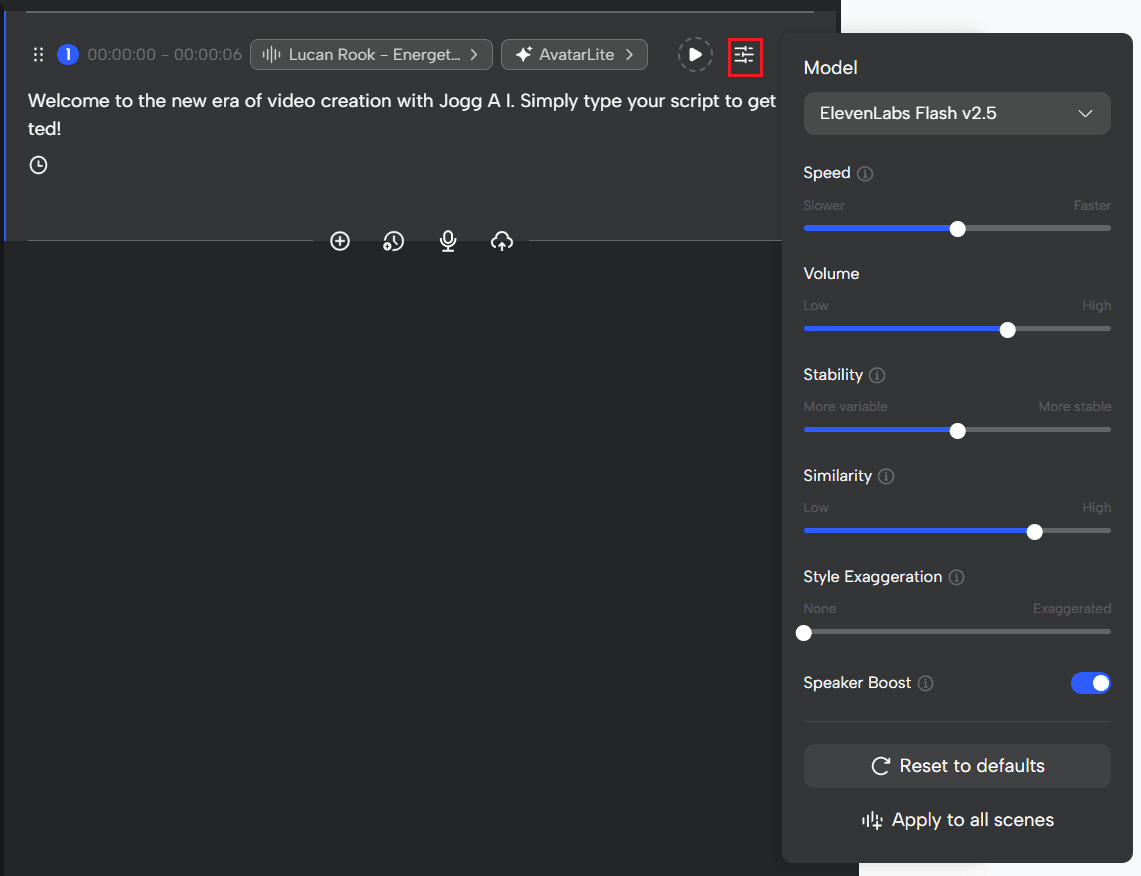Grab the scene drag handle dots
1141x876 pixels.
[38, 55]
